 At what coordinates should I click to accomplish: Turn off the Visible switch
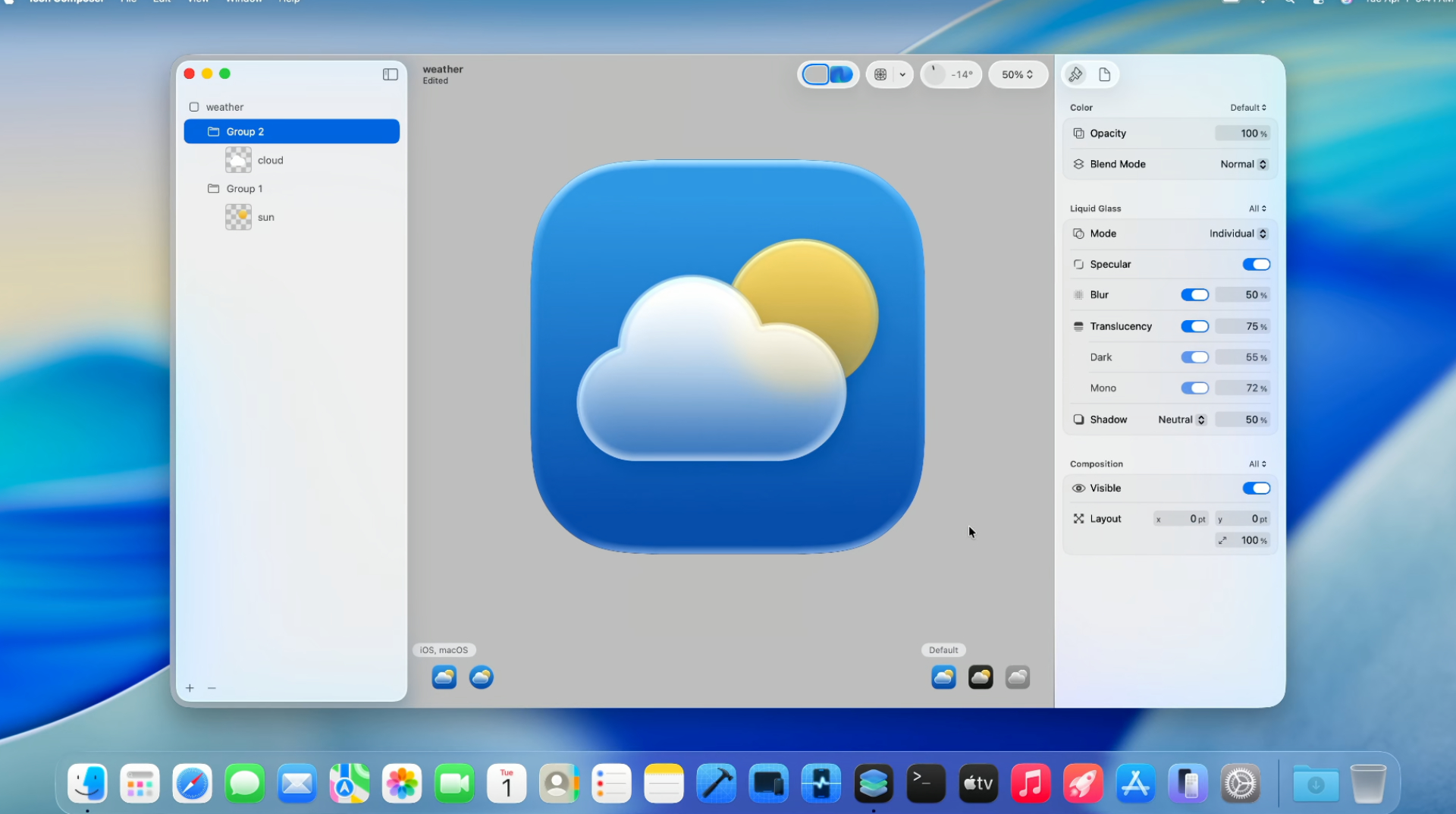click(1256, 489)
